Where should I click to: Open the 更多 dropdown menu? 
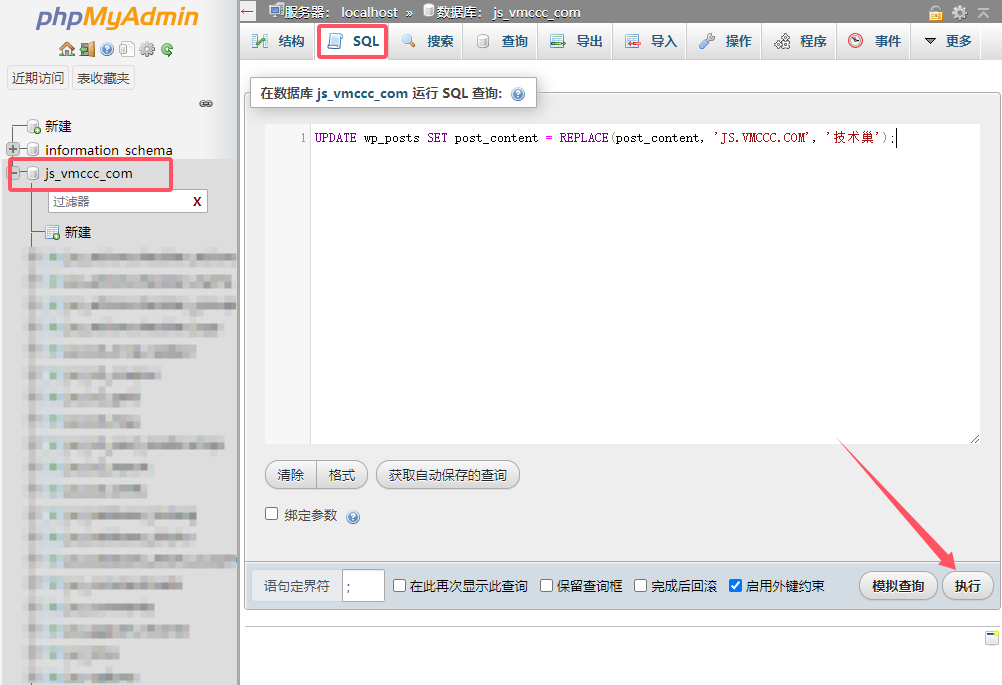click(x=947, y=41)
